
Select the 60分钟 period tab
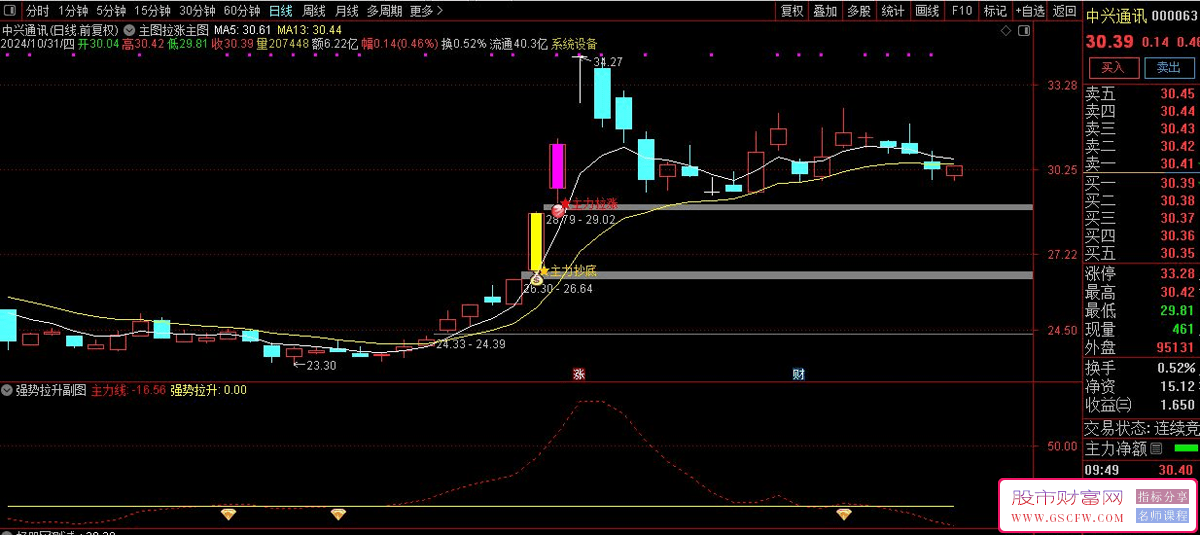(x=242, y=11)
